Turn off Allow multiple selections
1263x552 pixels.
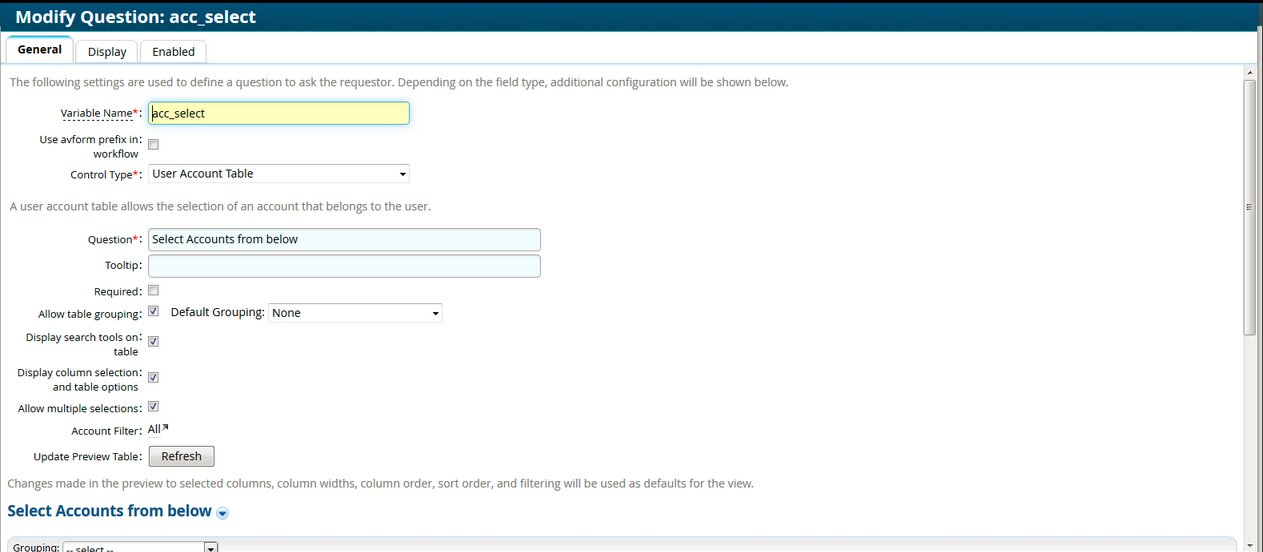pos(154,407)
